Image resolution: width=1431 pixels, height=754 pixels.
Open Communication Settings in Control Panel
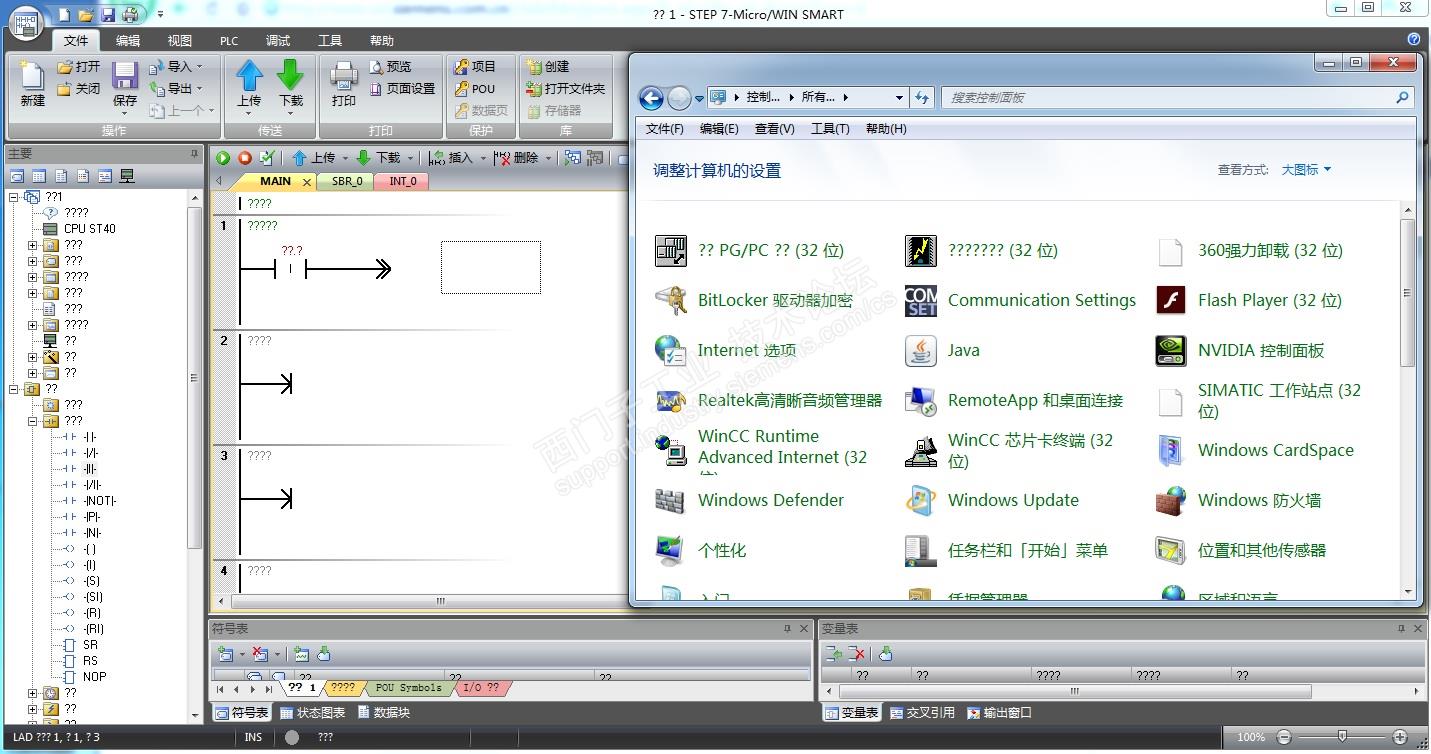1020,300
